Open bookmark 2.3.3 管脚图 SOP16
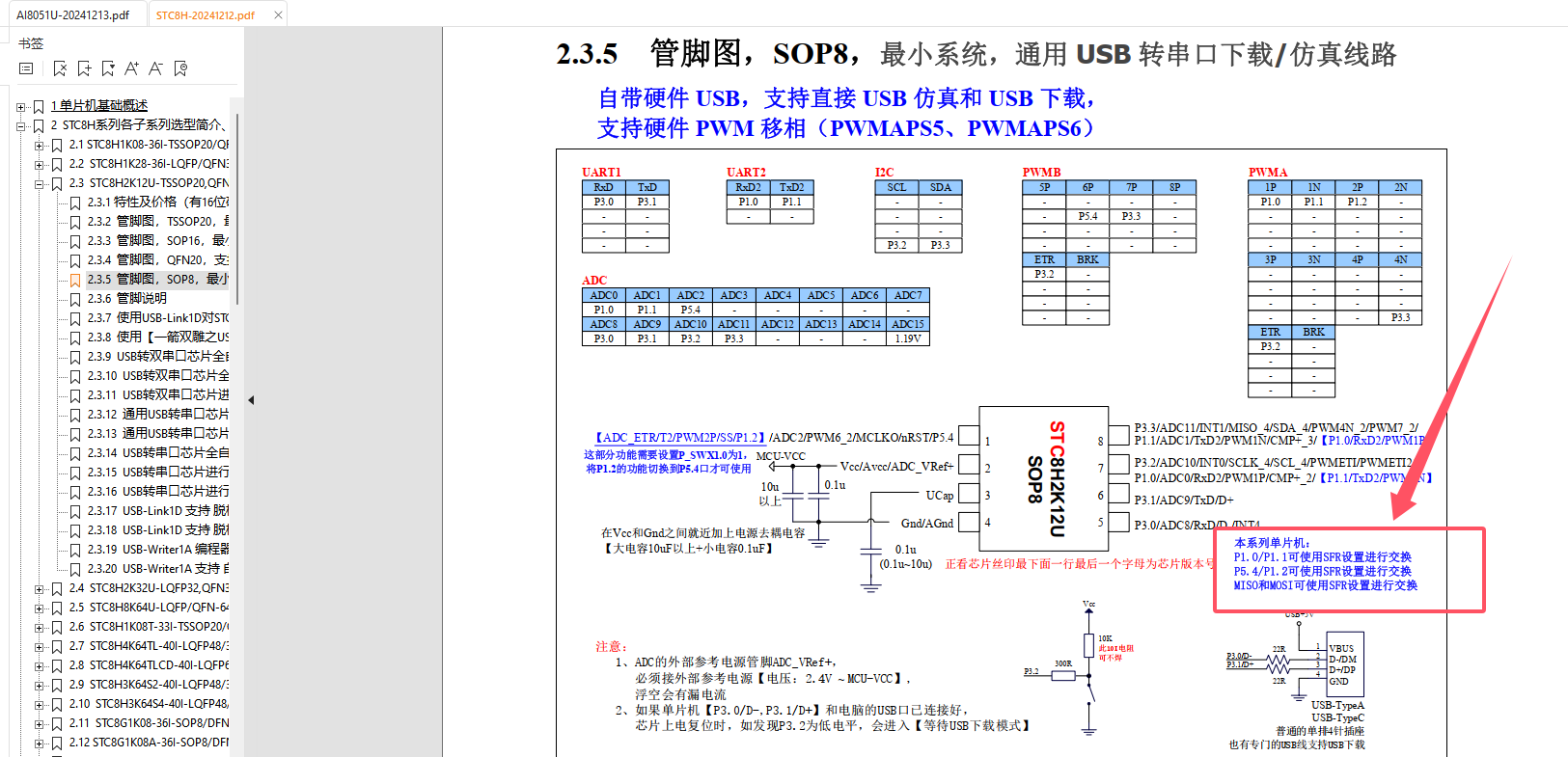1568x757 pixels. click(158, 241)
